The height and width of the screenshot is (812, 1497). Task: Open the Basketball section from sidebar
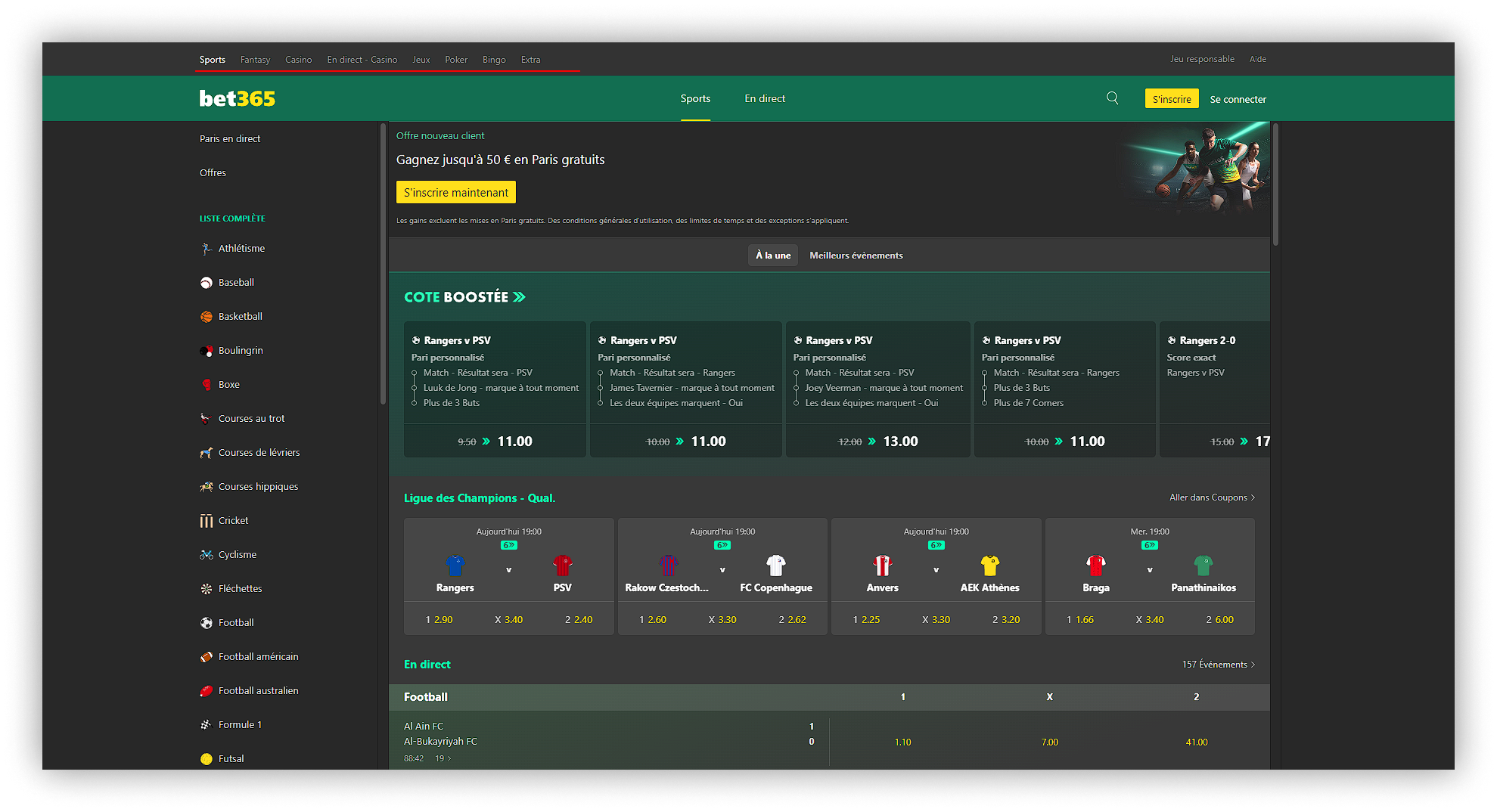click(x=241, y=316)
